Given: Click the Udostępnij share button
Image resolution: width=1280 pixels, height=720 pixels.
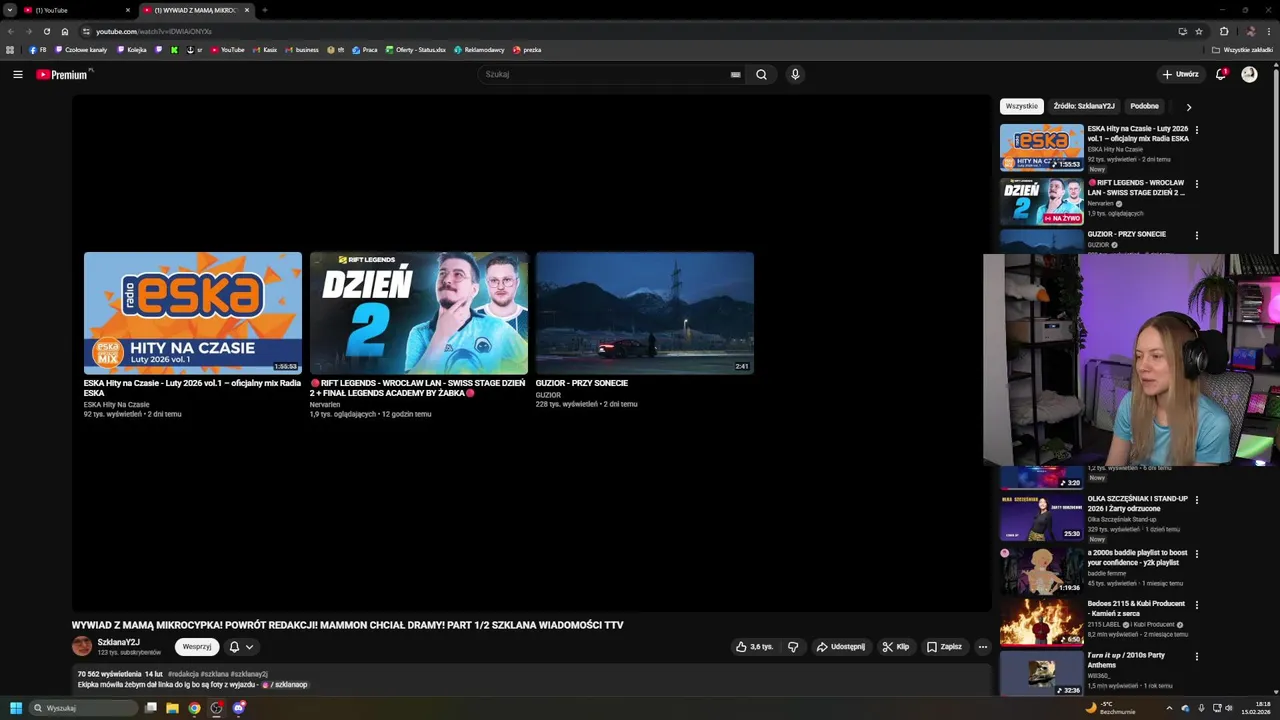Looking at the screenshot, I should [x=840, y=647].
